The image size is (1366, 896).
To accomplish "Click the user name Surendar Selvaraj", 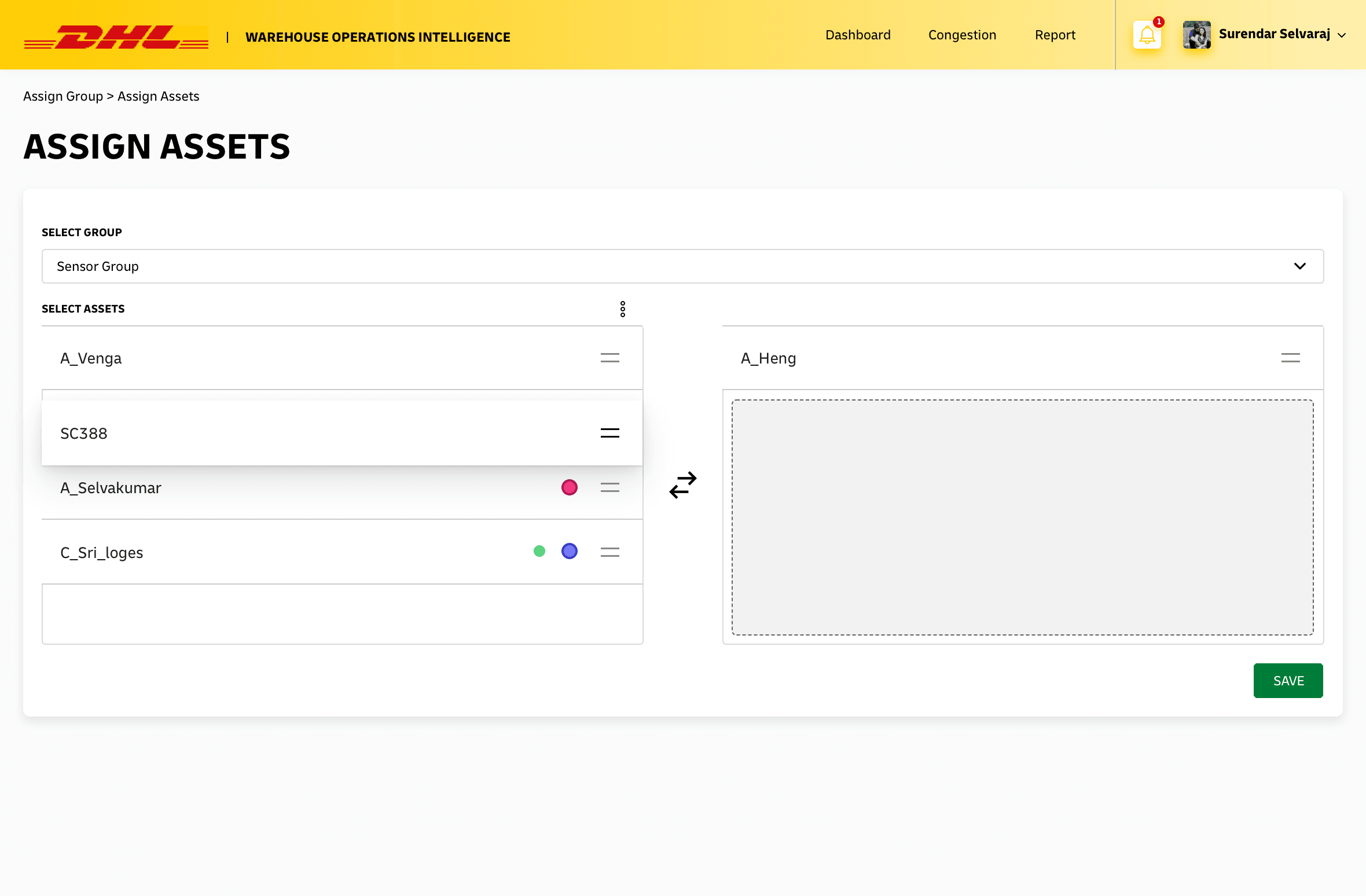I will (1275, 34).
